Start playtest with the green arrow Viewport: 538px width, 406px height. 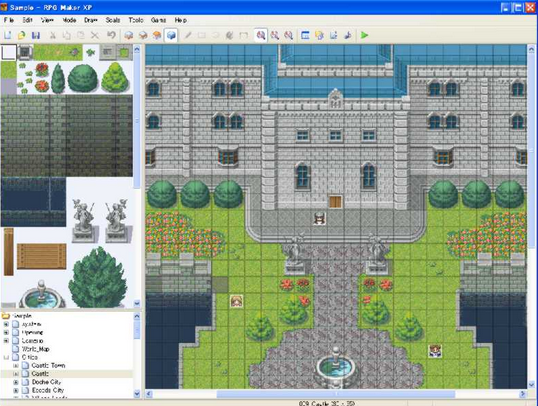coord(364,35)
